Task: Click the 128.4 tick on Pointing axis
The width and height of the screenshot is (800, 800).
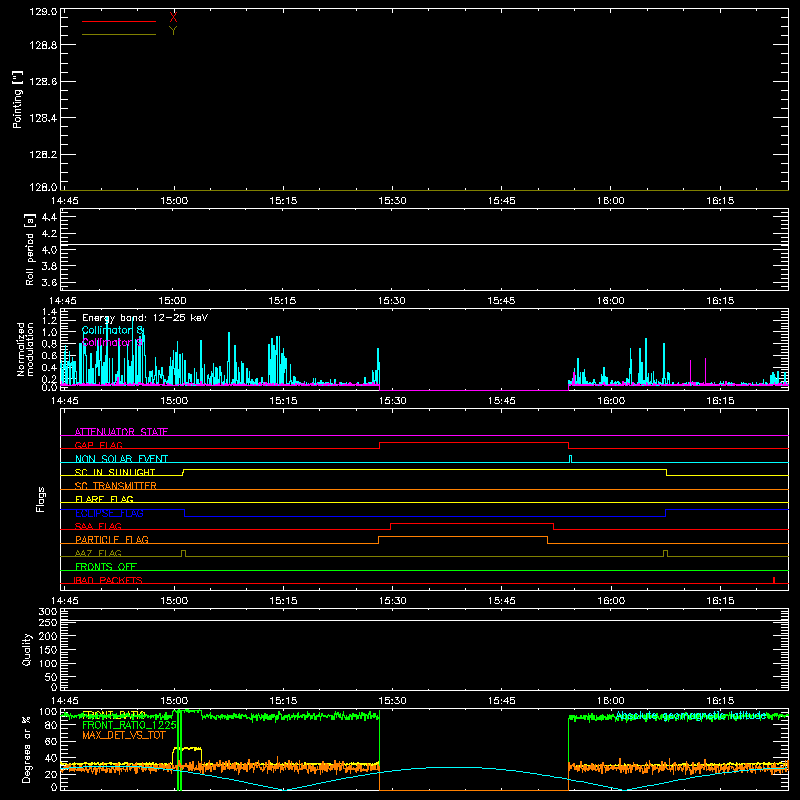Action: [x=43, y=118]
